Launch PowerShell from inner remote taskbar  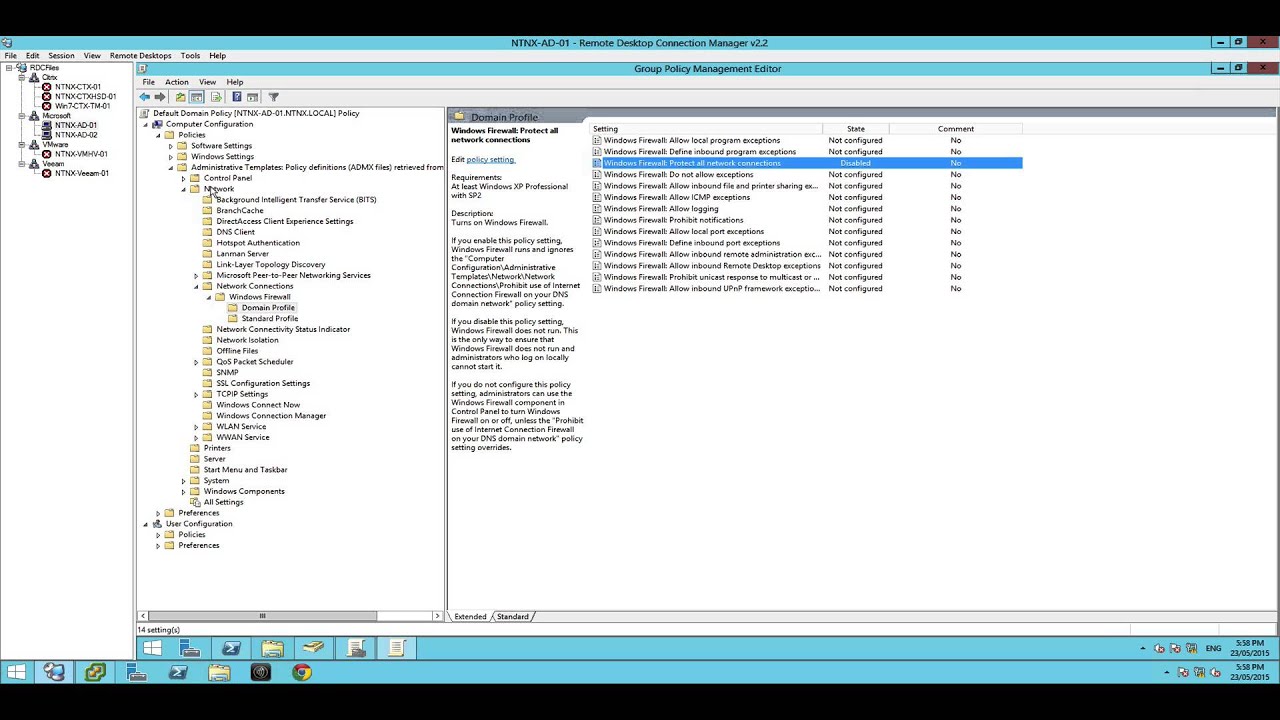point(231,648)
